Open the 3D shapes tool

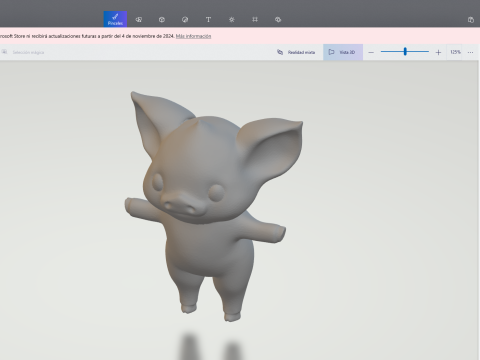(162, 20)
